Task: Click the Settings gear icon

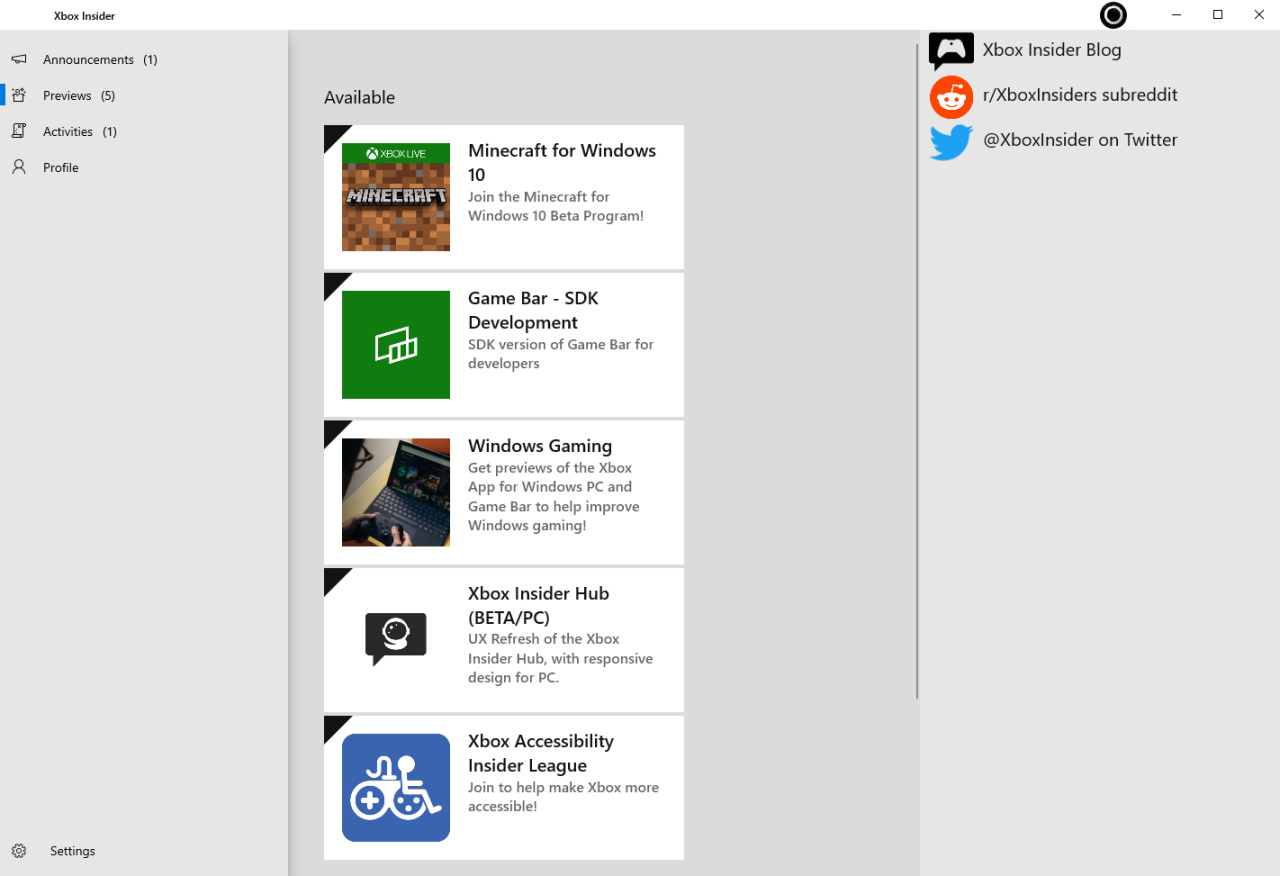Action: (19, 851)
